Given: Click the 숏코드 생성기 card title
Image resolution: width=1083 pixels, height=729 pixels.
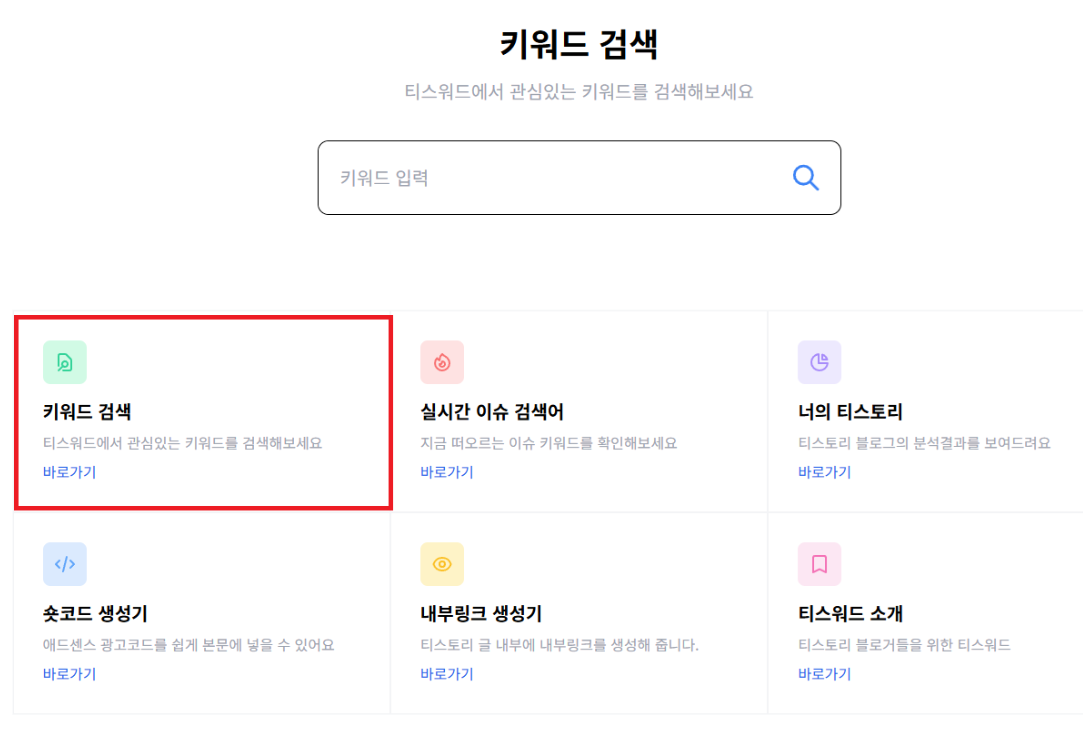Looking at the screenshot, I should click(x=95, y=614).
